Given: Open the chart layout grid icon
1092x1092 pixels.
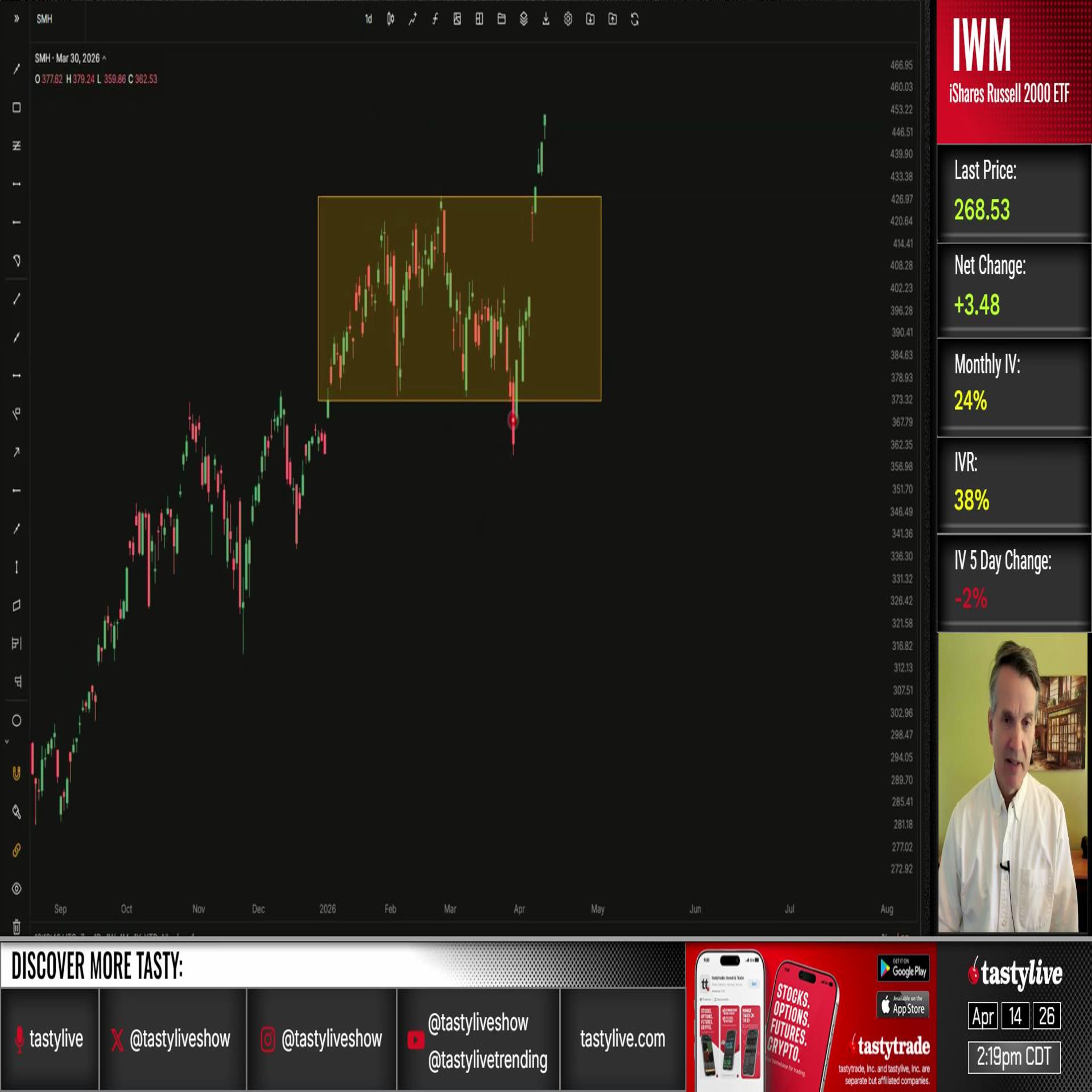Looking at the screenshot, I should pos(479,20).
